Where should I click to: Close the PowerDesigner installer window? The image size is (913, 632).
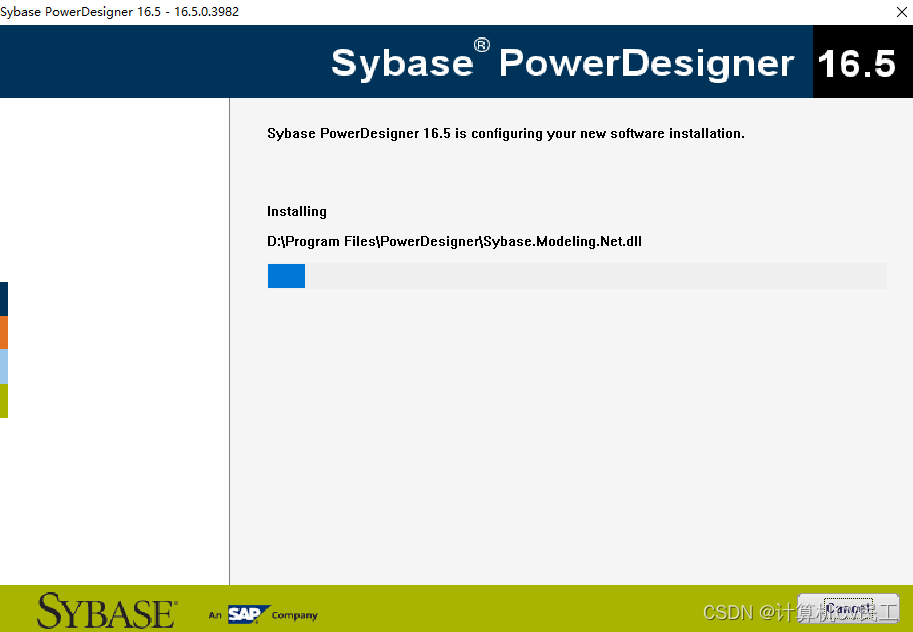click(901, 12)
